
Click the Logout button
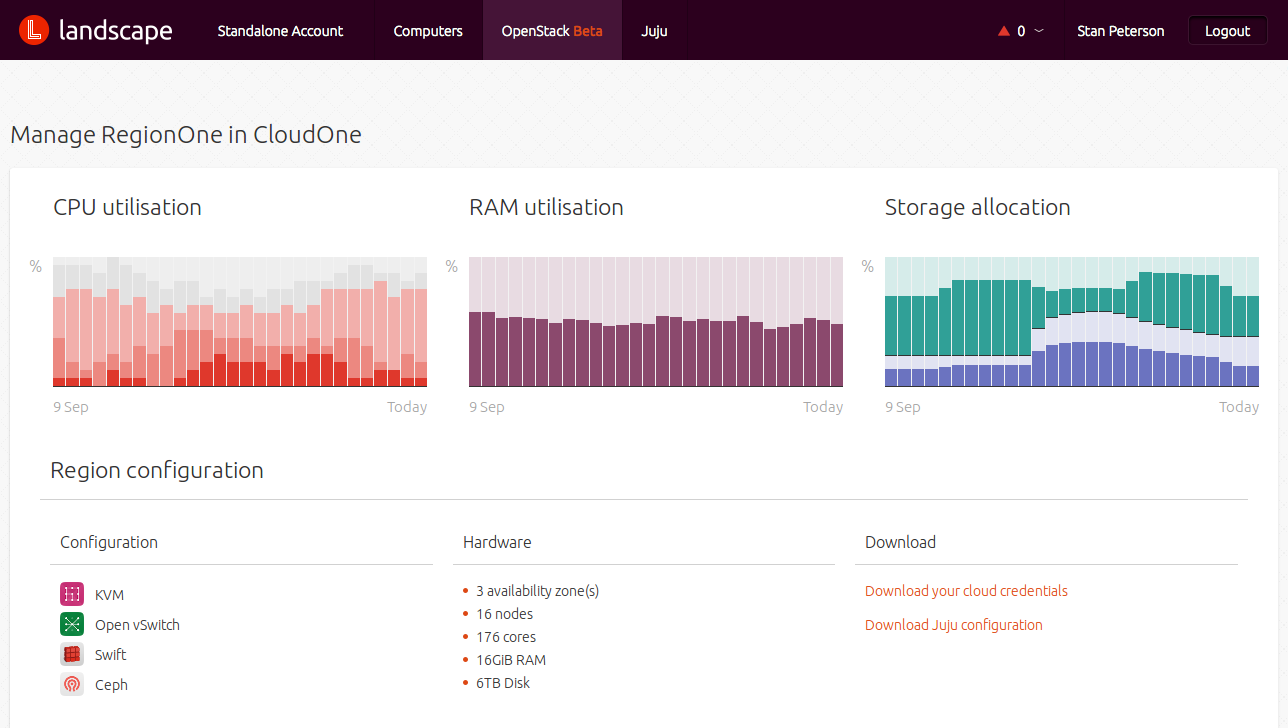click(1227, 30)
